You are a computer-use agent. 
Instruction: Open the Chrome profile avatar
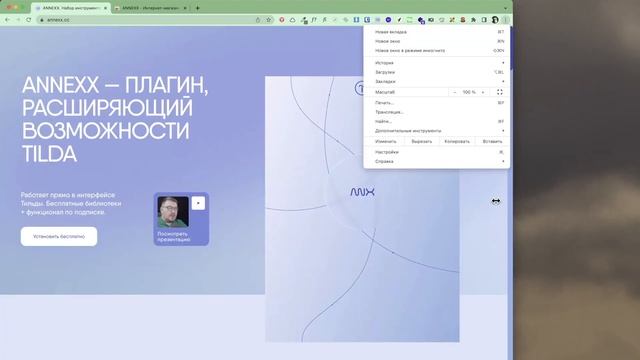tap(495, 20)
